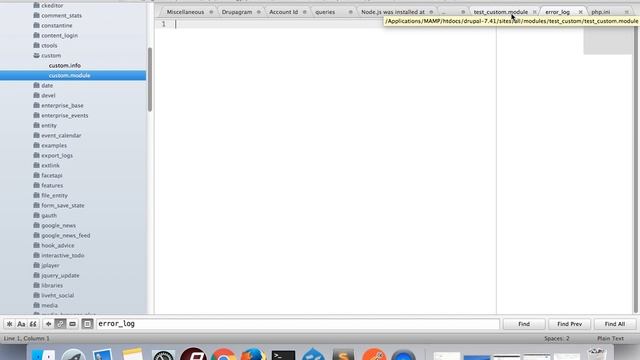Viewport: 640px width, 360px height.
Task: Click the Find button
Action: pyautogui.click(x=524, y=324)
